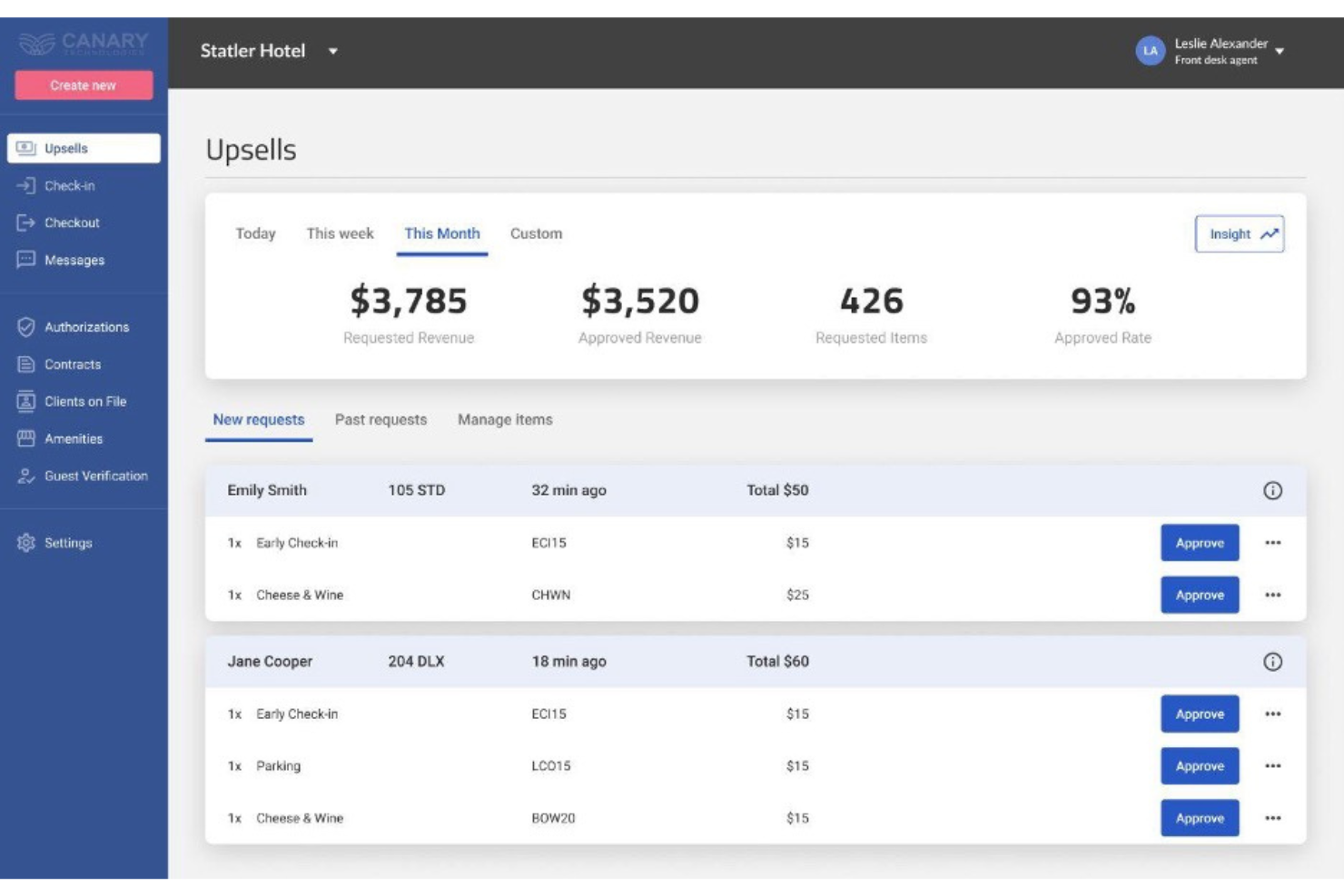Click the Settings gear icon
Image resolution: width=1344 pixels, height=896 pixels.
click(x=25, y=543)
